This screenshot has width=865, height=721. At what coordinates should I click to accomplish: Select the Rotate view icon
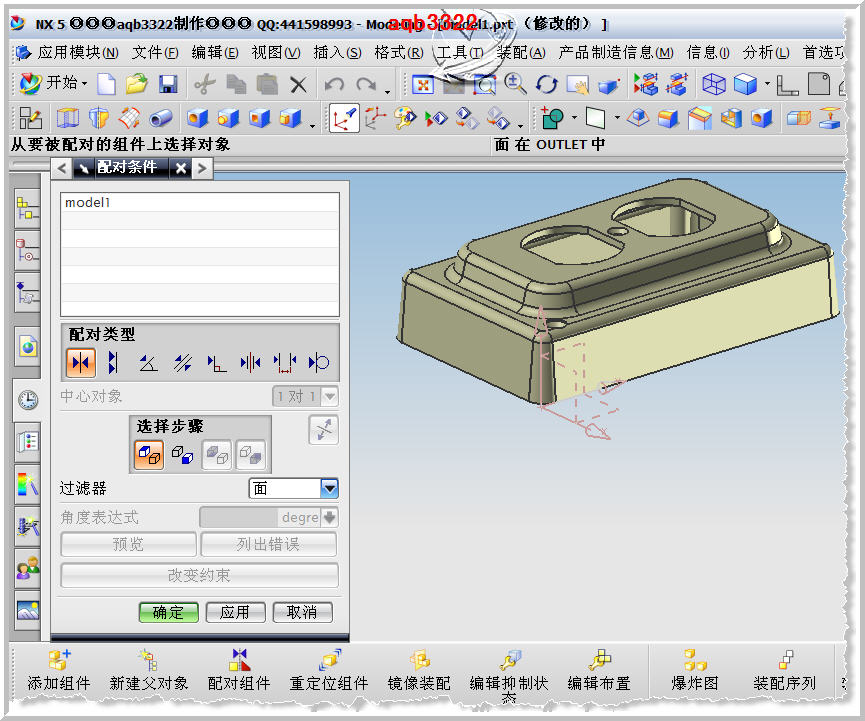(546, 84)
